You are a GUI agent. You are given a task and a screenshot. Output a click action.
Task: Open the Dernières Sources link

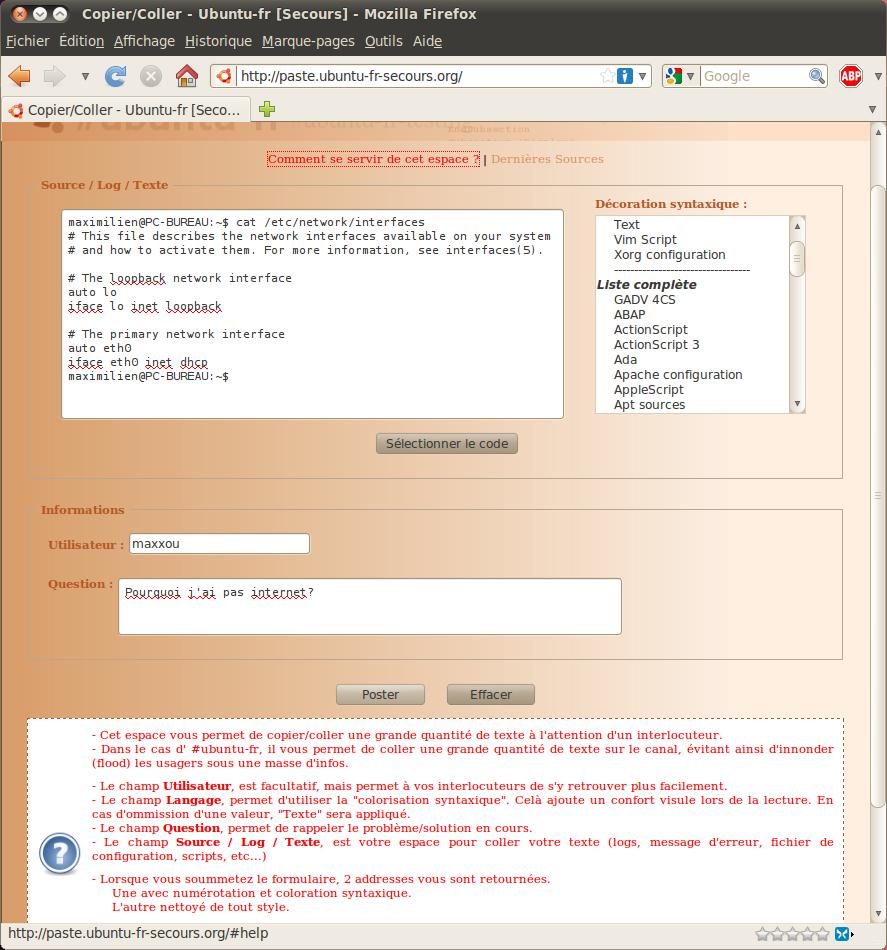pyautogui.click(x=547, y=159)
